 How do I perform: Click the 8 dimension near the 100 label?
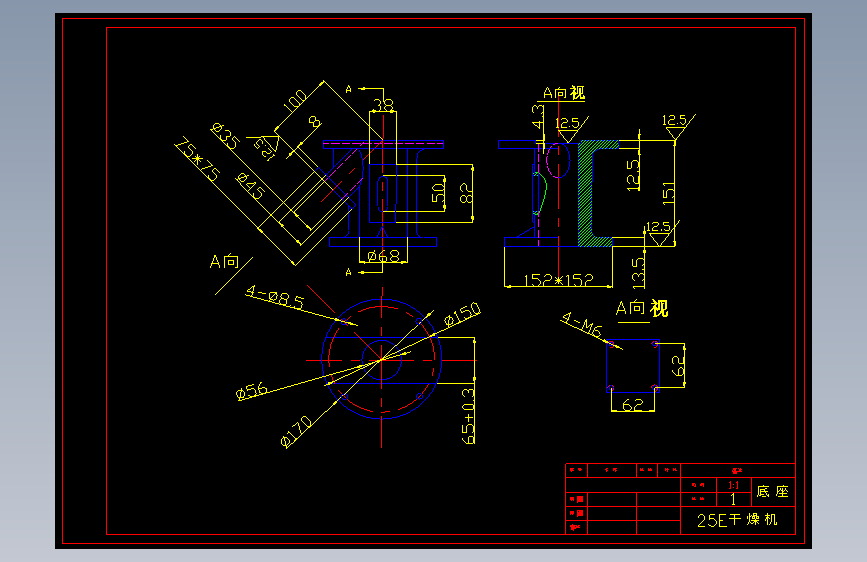(x=314, y=122)
